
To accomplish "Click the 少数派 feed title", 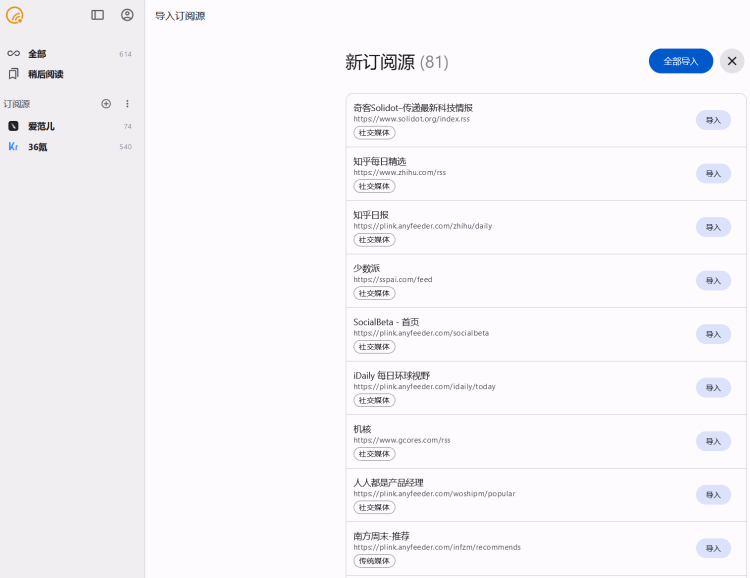I will point(366,268).
